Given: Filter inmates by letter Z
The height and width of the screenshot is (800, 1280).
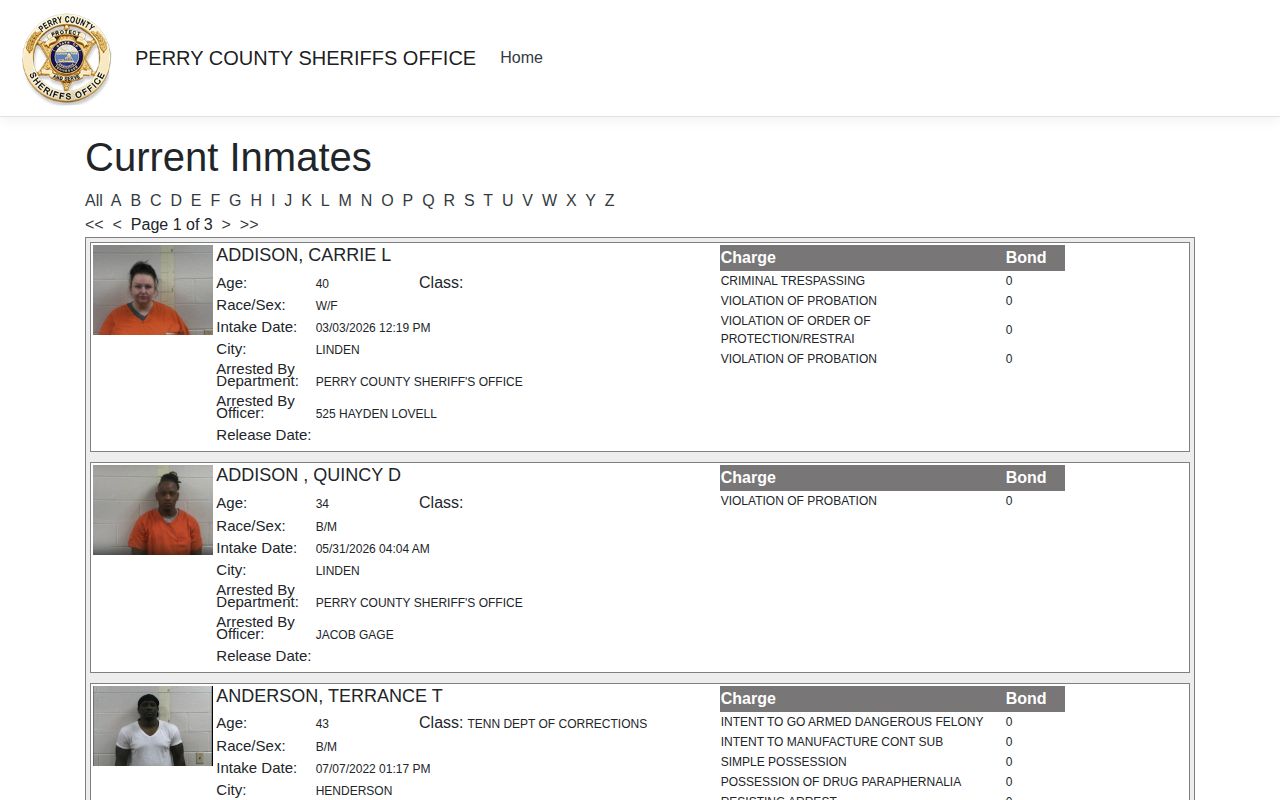Looking at the screenshot, I should (609, 200).
